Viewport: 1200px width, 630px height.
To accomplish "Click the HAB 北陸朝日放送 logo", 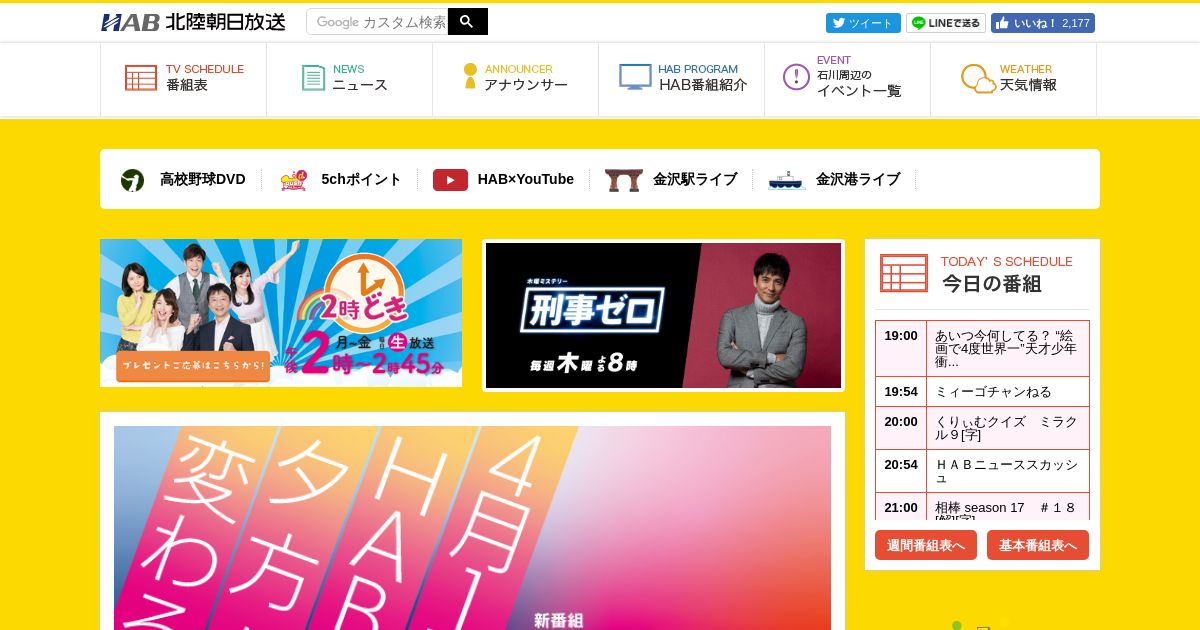I will click(193, 22).
